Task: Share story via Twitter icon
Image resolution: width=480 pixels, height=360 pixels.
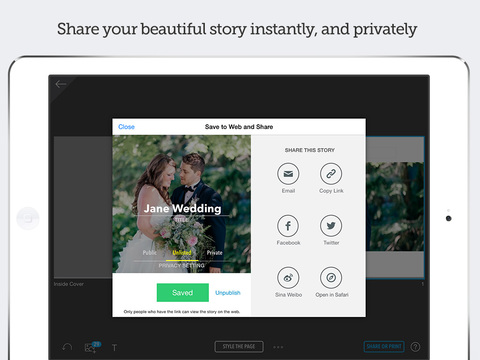Action: [x=331, y=226]
